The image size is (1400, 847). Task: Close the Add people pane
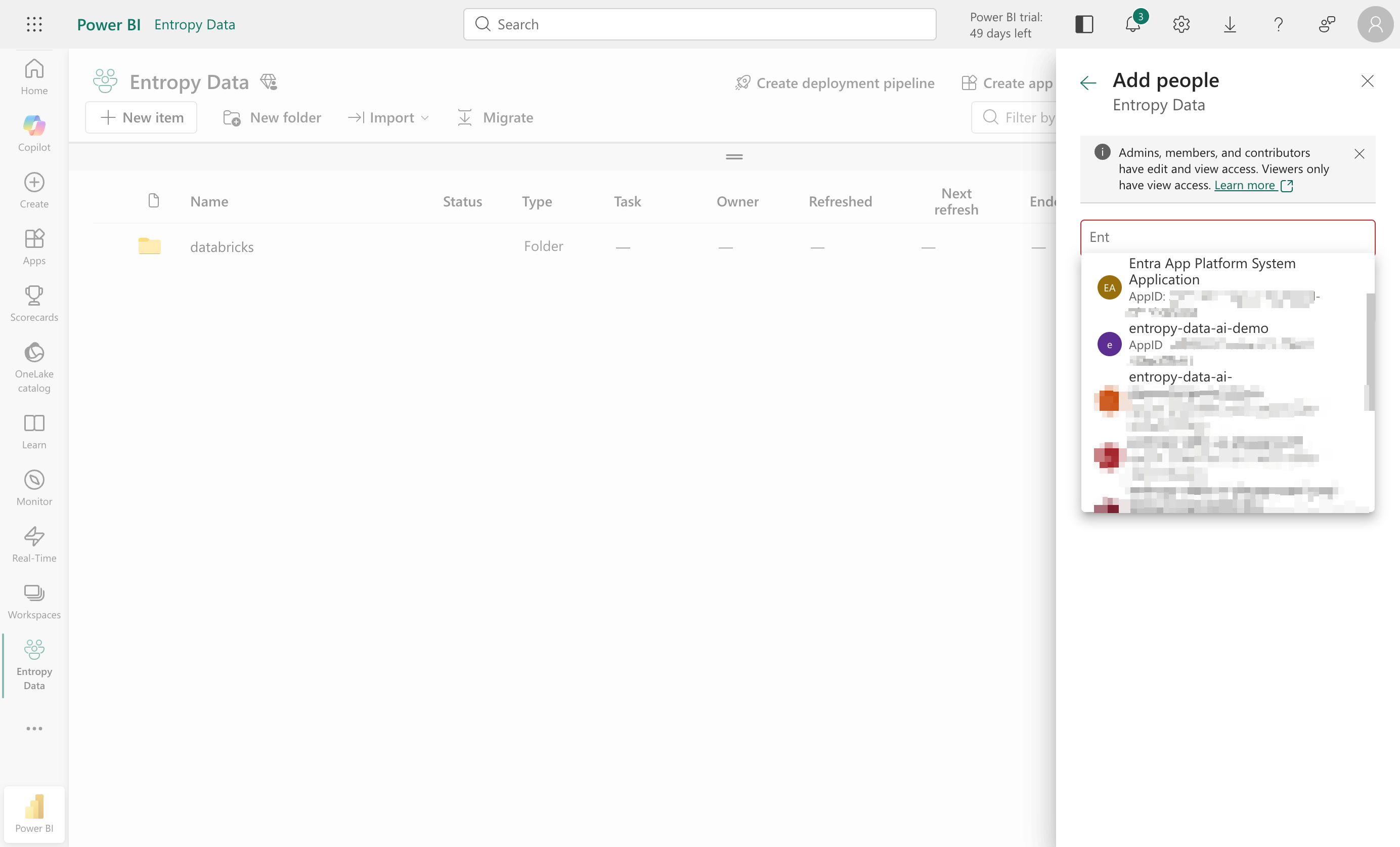(1367, 81)
